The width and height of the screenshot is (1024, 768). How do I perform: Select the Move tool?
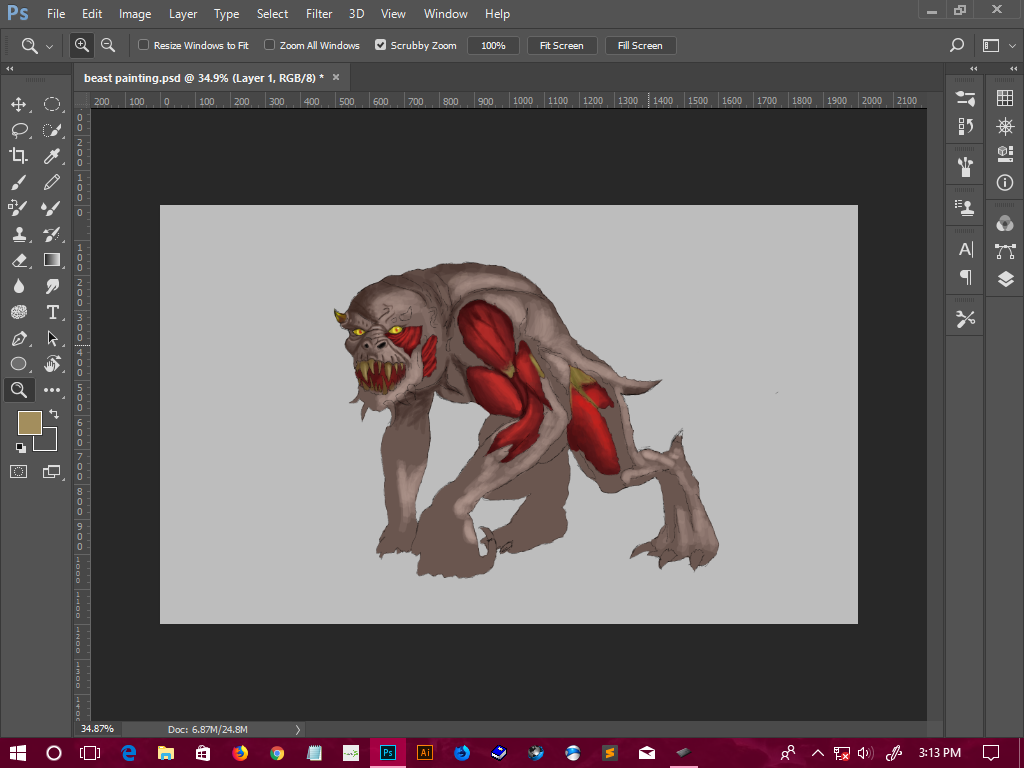click(18, 103)
